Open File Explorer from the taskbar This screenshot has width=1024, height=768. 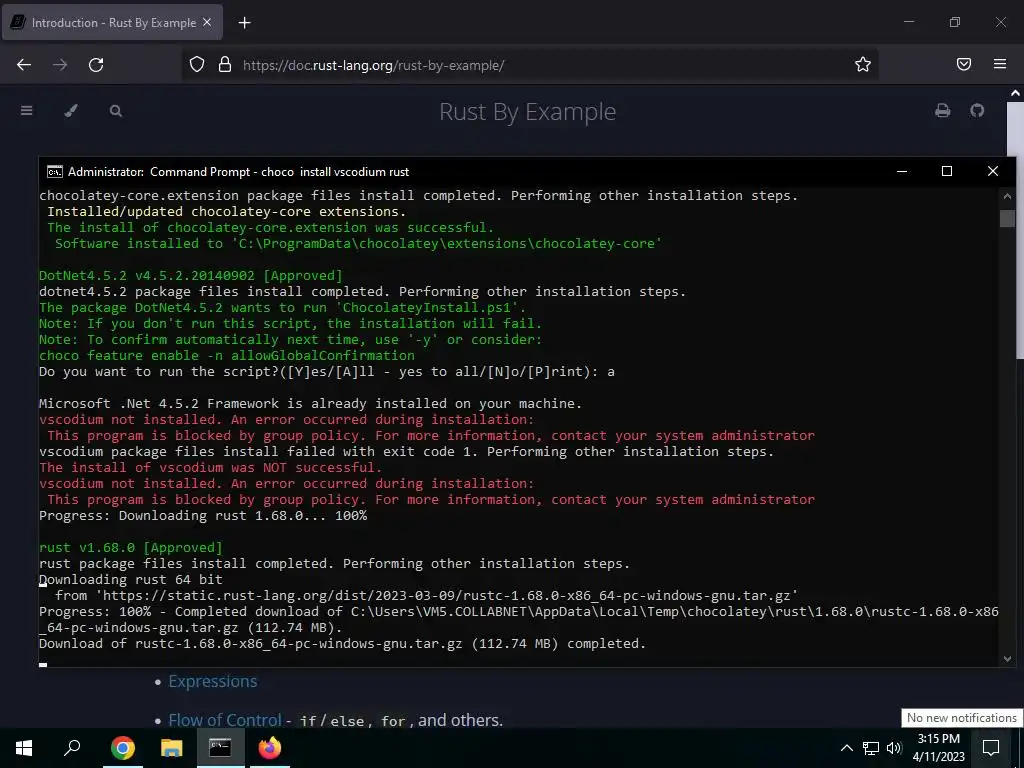click(x=171, y=747)
